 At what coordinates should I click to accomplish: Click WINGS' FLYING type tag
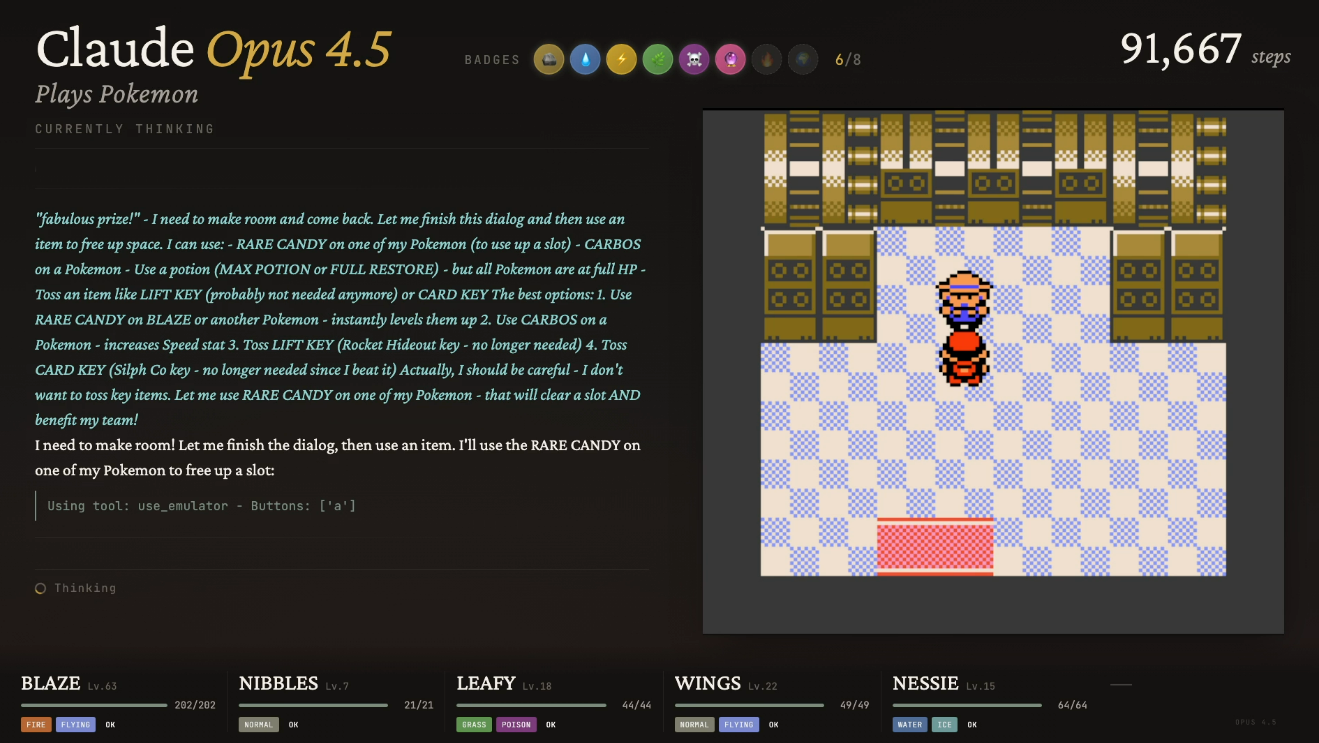pos(739,725)
